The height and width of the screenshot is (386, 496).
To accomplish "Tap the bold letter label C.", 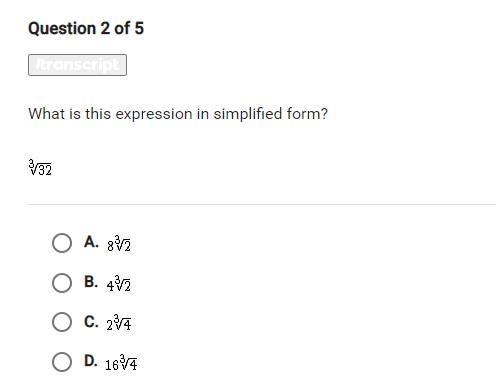I will coord(91,322).
